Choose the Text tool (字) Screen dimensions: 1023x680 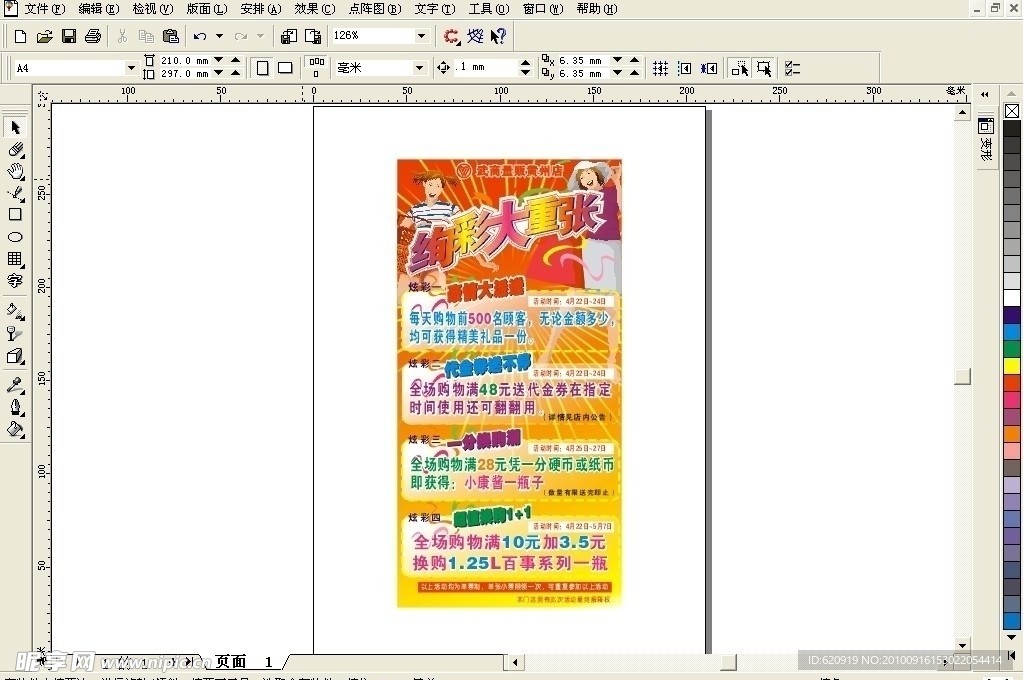pyautogui.click(x=15, y=281)
